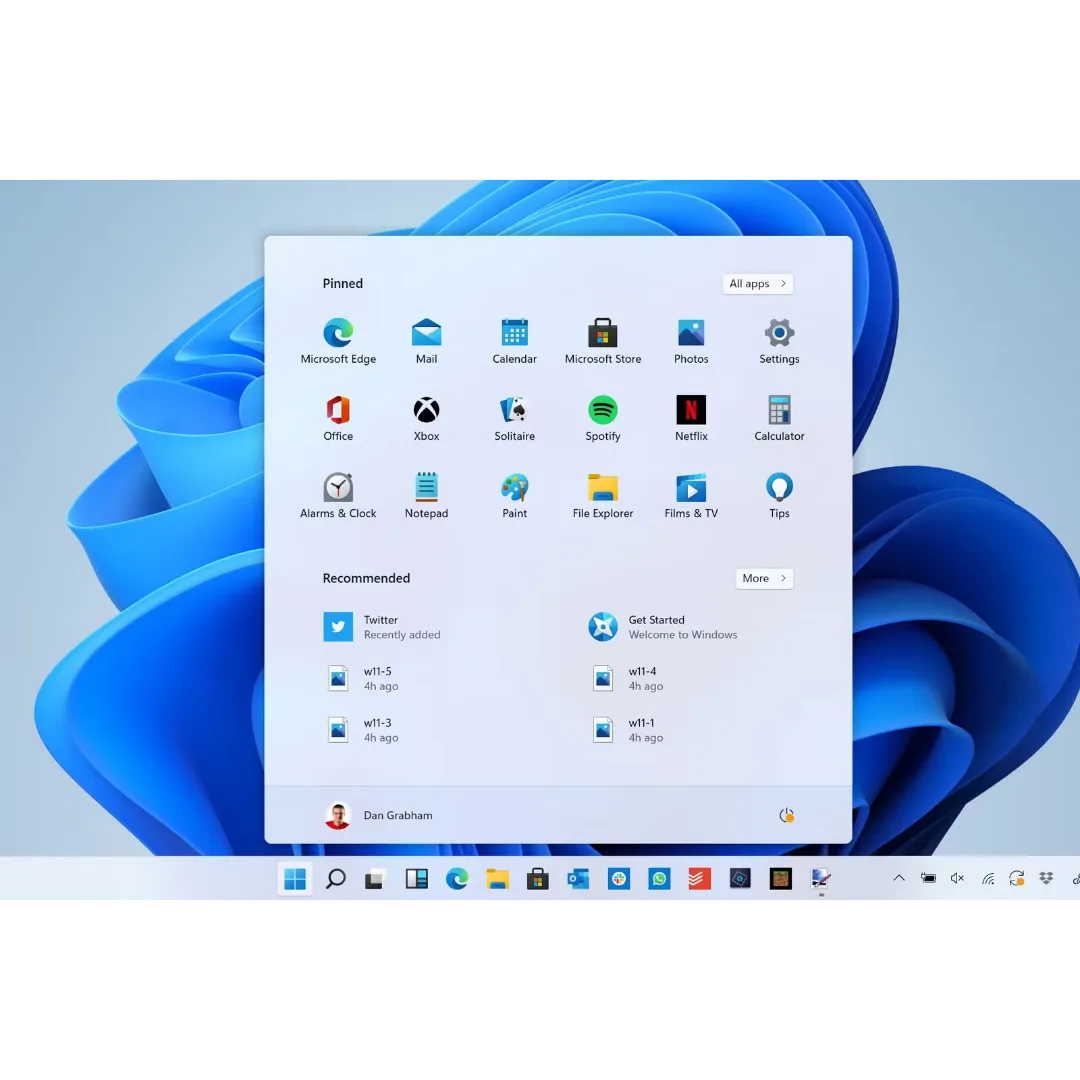Open the Paint app
Image resolution: width=1080 pixels, height=1080 pixels.
point(515,496)
